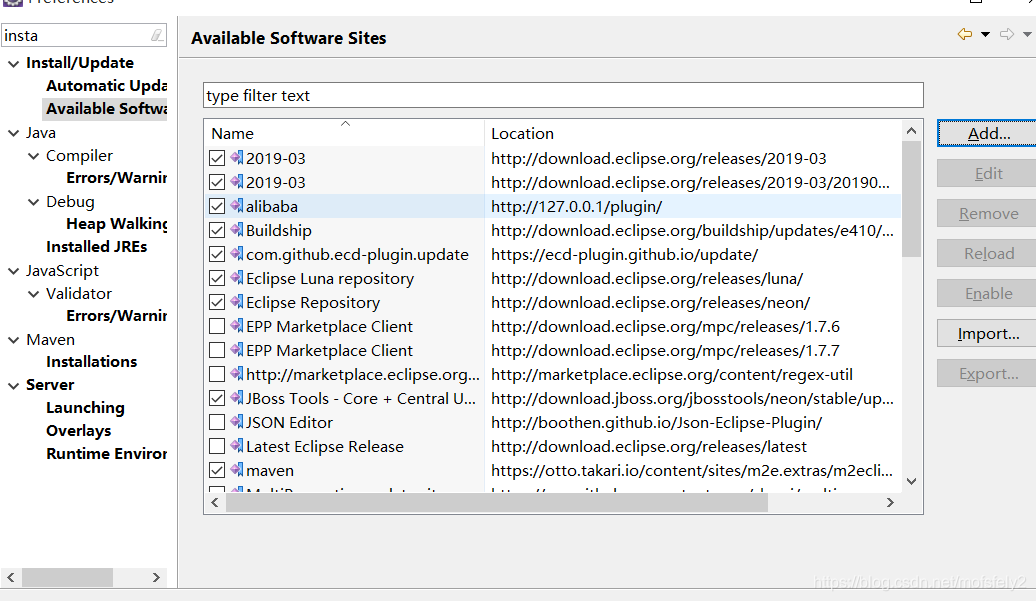Collapse the Install/Update tree node
The height and width of the screenshot is (601, 1036).
(13, 63)
